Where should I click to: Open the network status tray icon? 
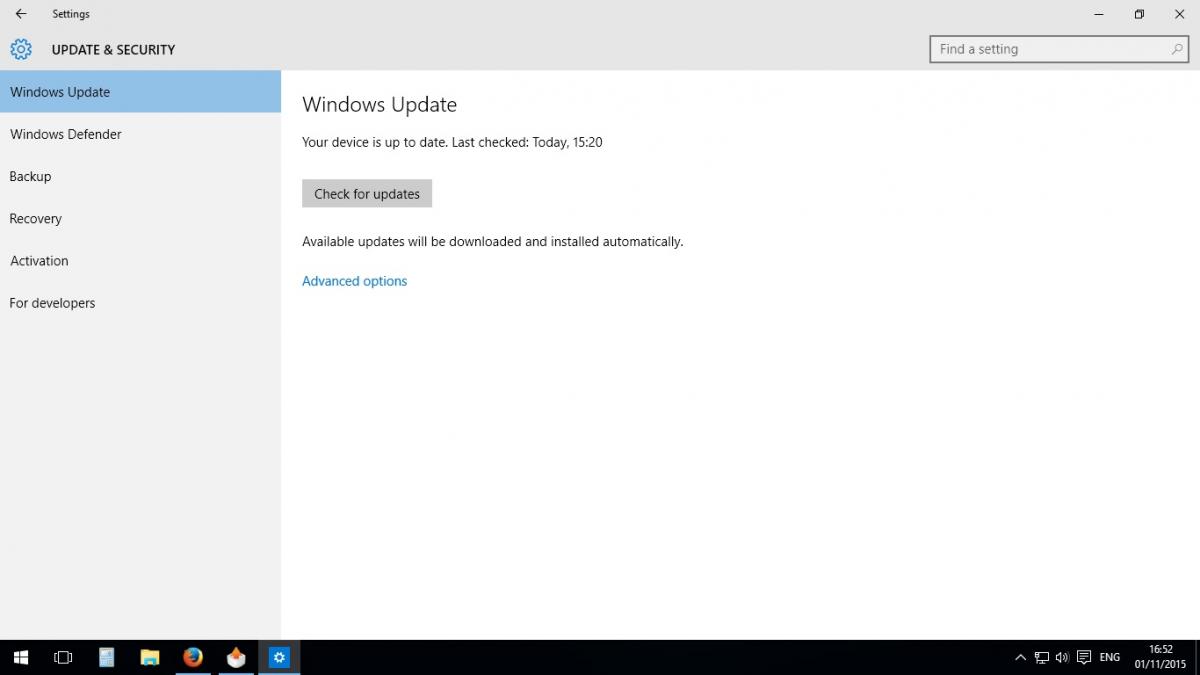tap(1041, 657)
